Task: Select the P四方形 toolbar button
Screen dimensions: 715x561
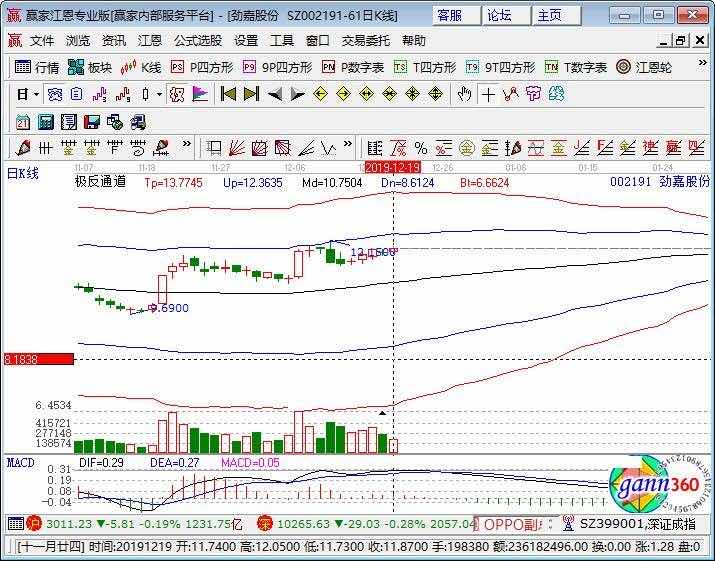Action: tap(202, 68)
